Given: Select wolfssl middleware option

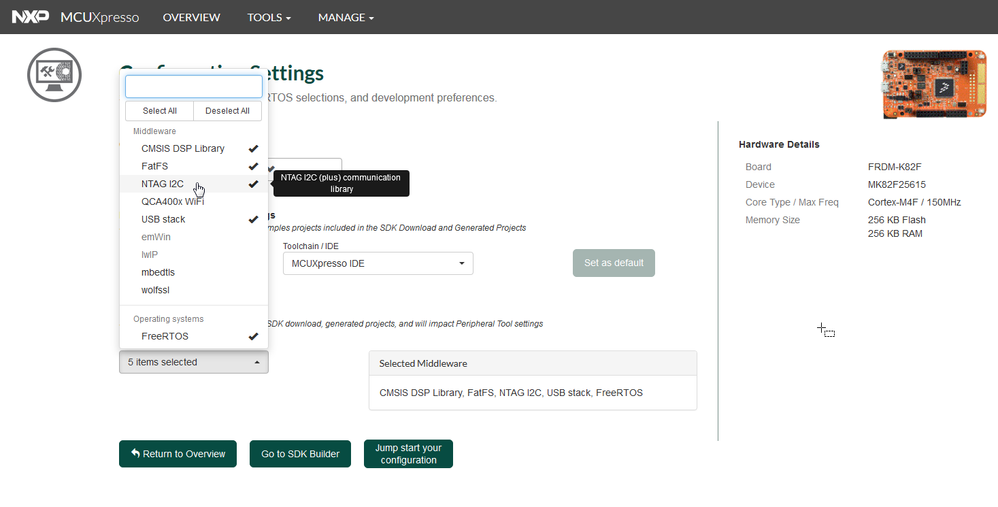Looking at the screenshot, I should click(x=193, y=290).
